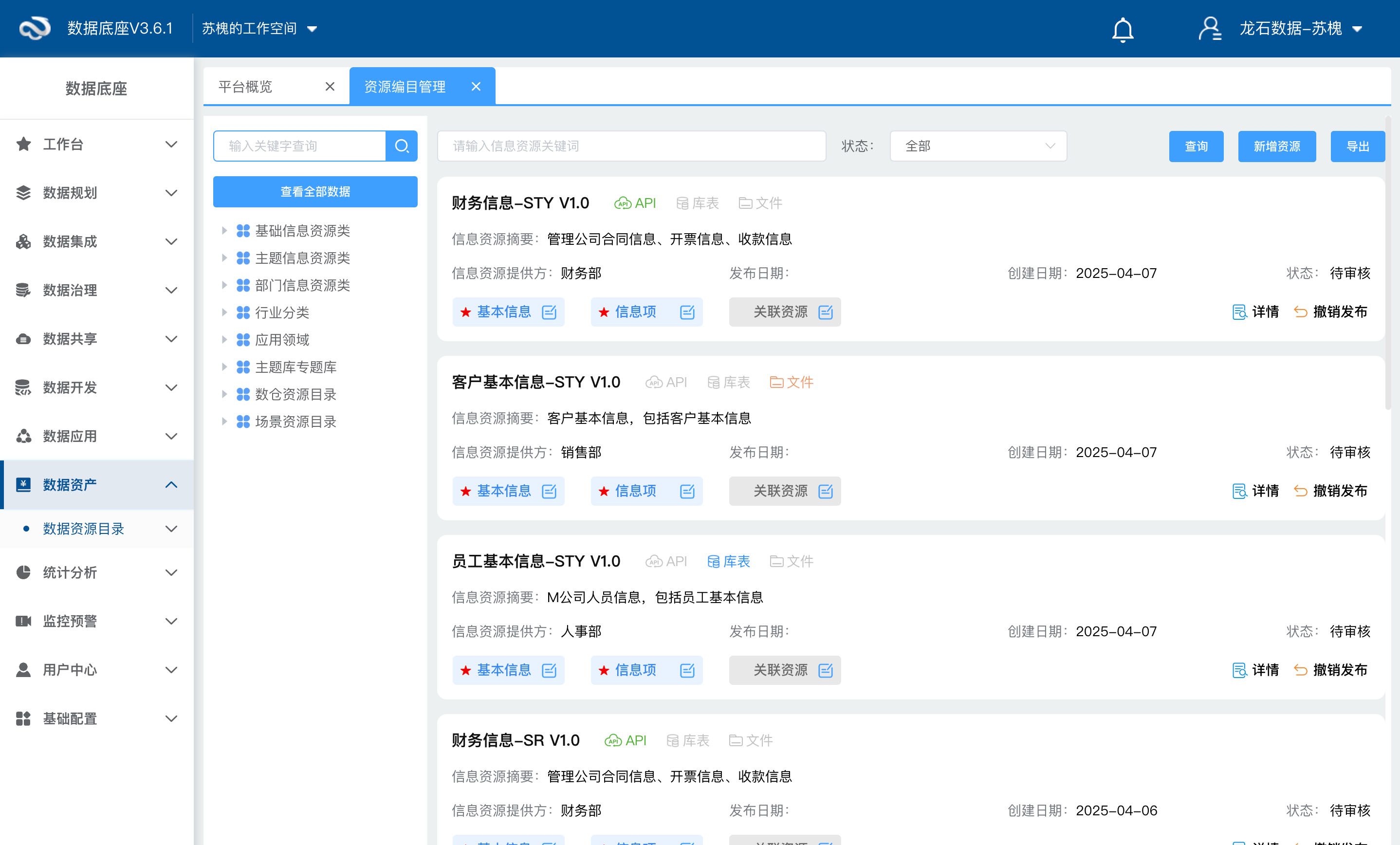Switch to the 平台概览 tab
This screenshot has width=1400, height=845.
(x=245, y=86)
